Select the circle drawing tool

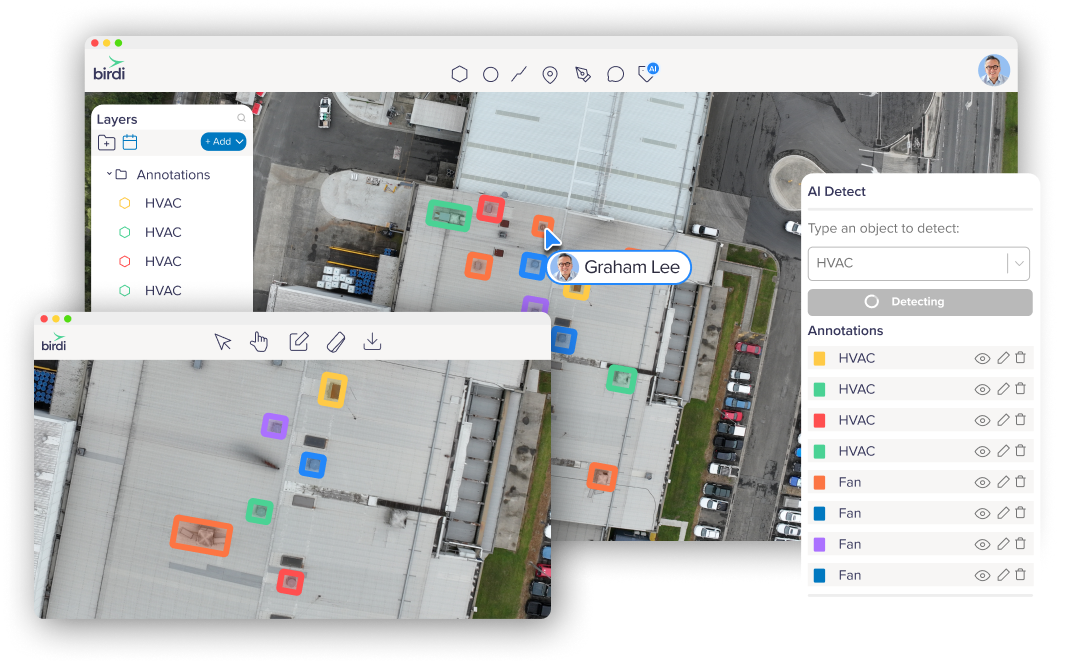click(491, 73)
